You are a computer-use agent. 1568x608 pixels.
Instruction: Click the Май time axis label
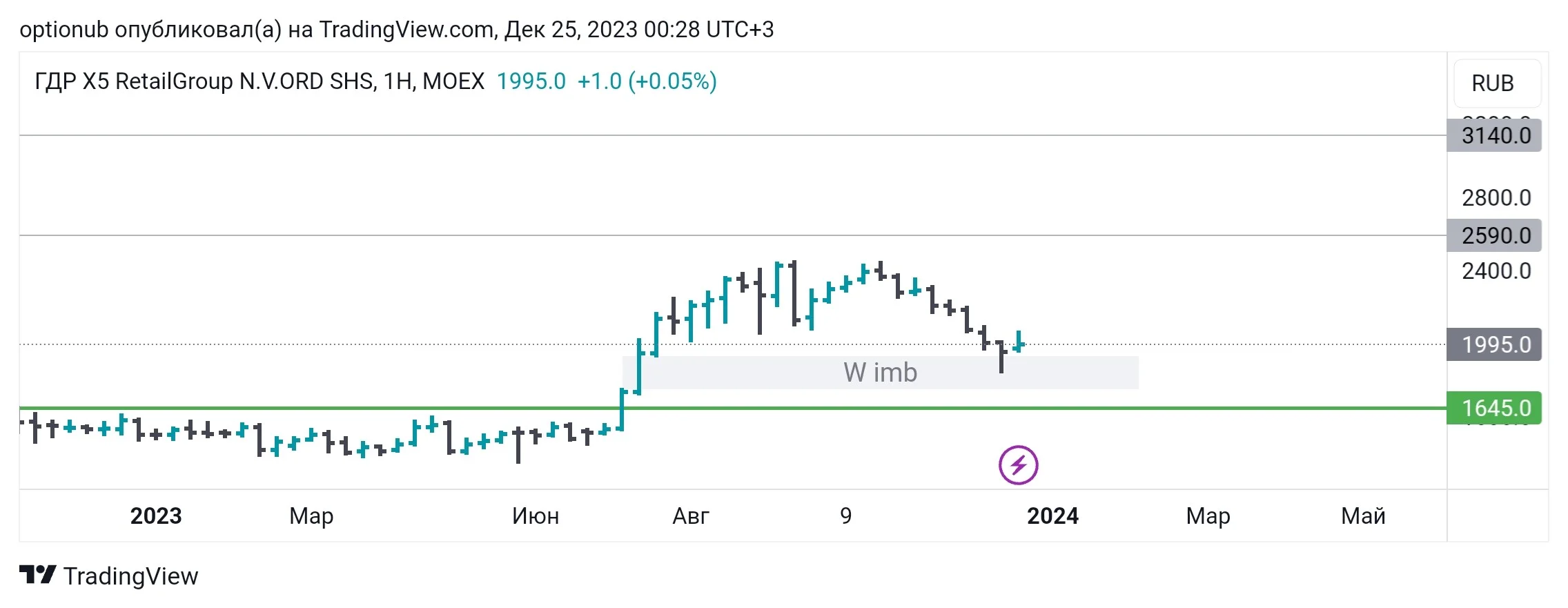point(1363,516)
